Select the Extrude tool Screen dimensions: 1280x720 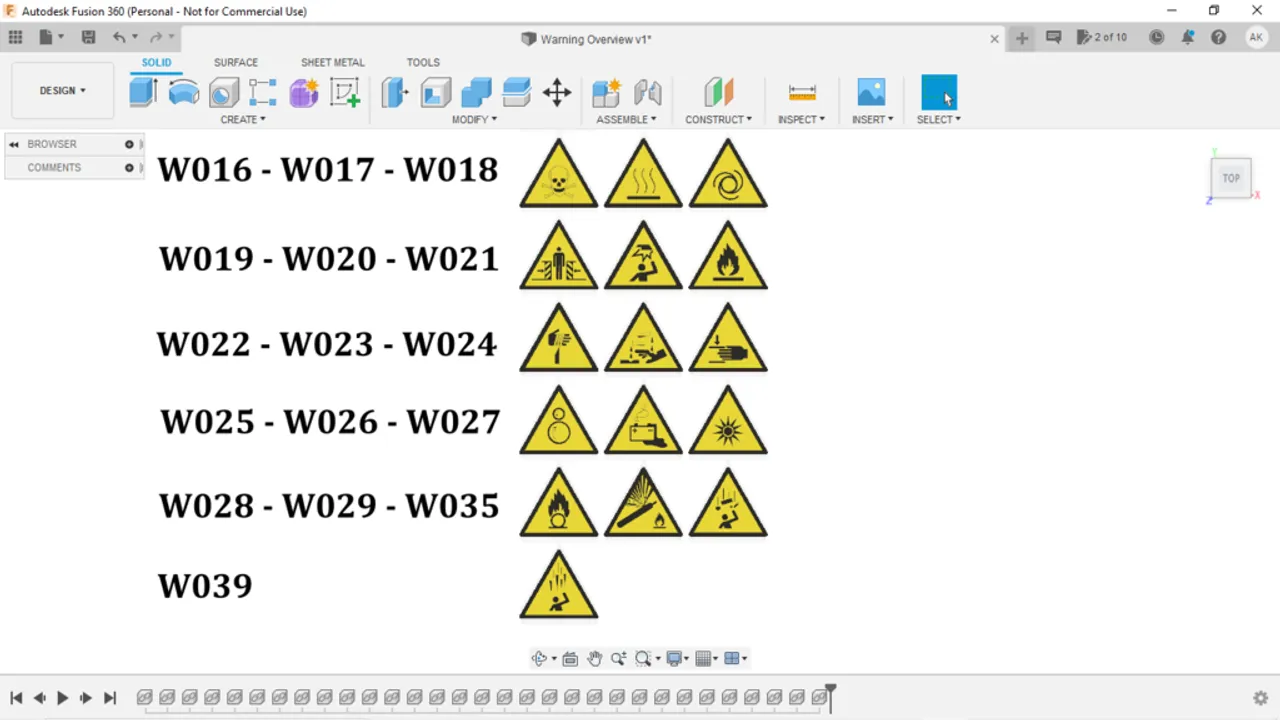(x=143, y=92)
